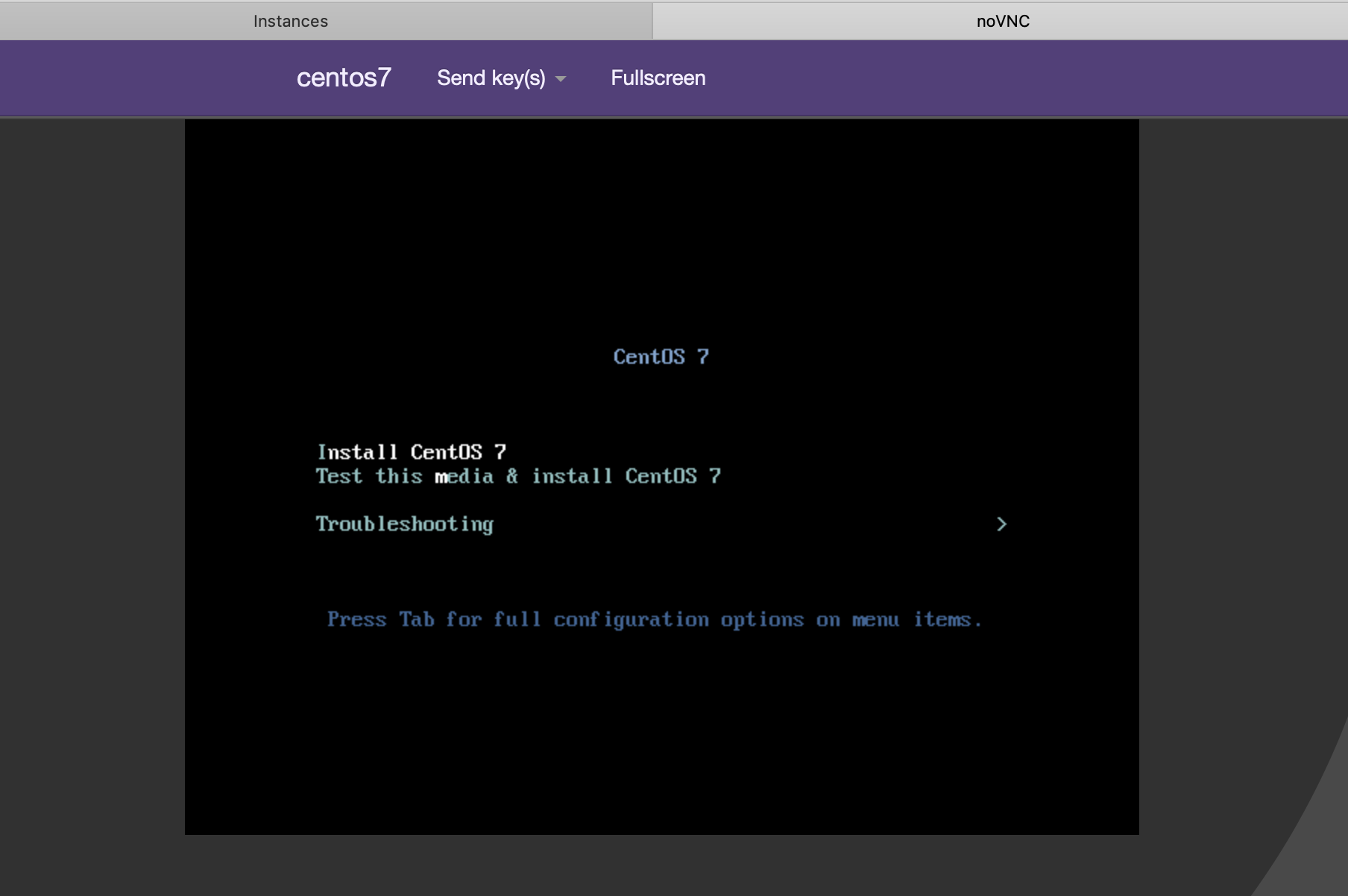This screenshot has width=1348, height=896.
Task: Switch to the noVNC tab
Action: [x=1002, y=21]
